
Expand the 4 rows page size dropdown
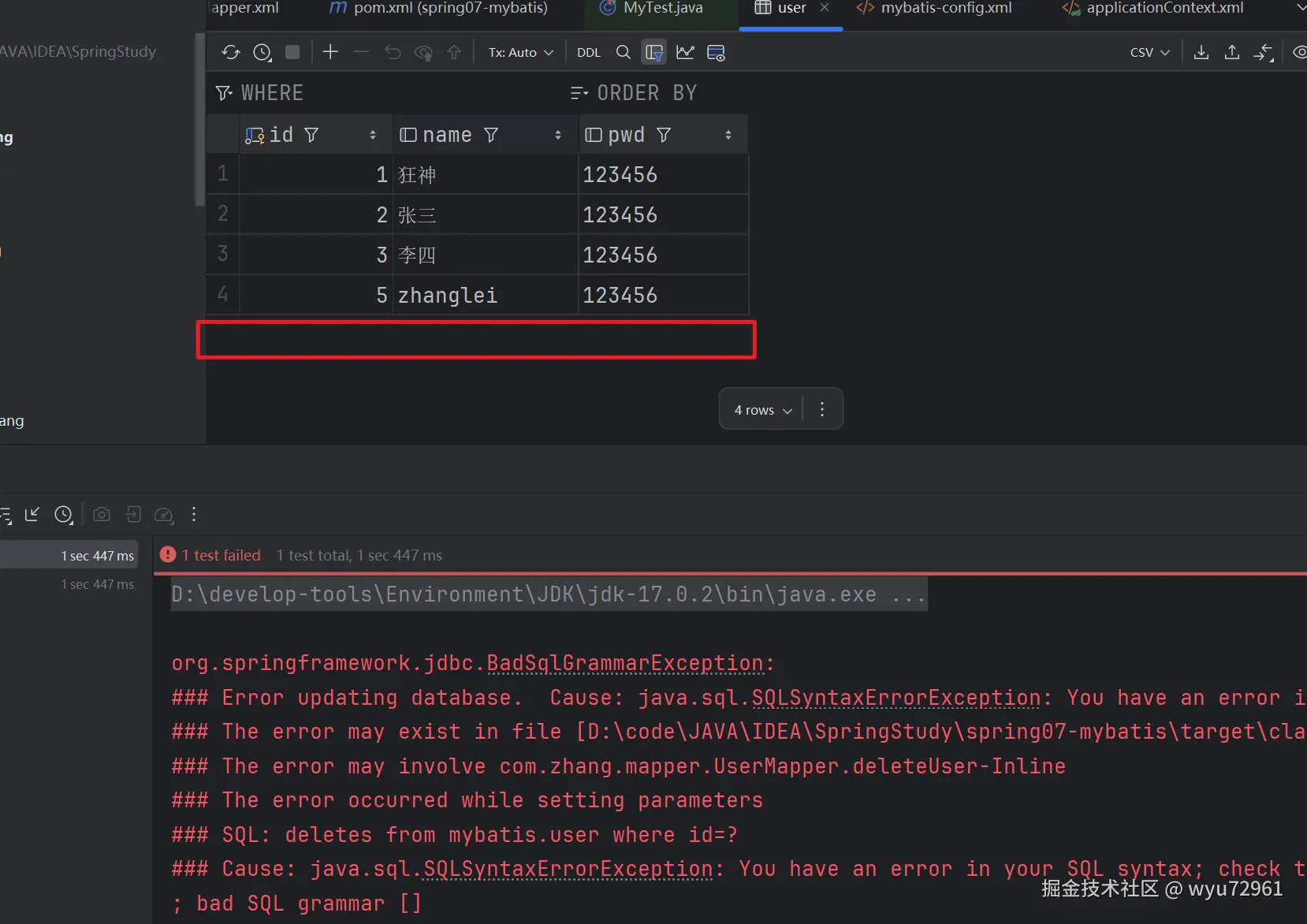(x=762, y=410)
